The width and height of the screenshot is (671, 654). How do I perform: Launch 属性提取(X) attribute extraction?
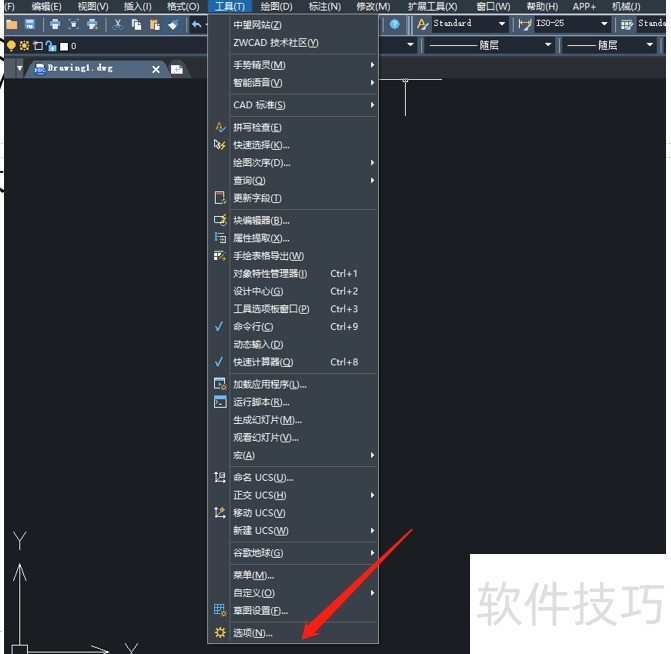tap(260, 238)
